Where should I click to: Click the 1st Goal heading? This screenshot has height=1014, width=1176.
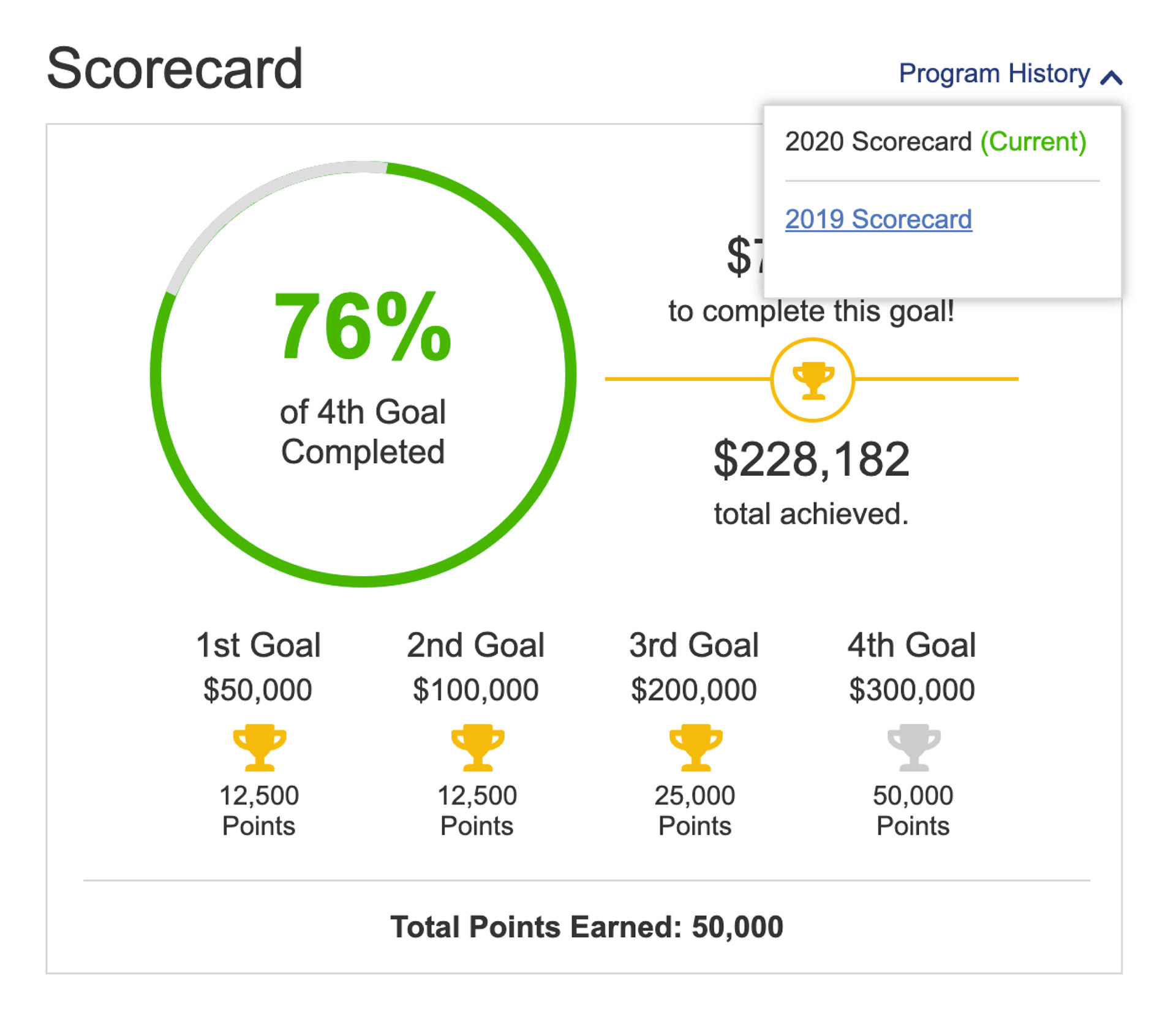point(258,645)
